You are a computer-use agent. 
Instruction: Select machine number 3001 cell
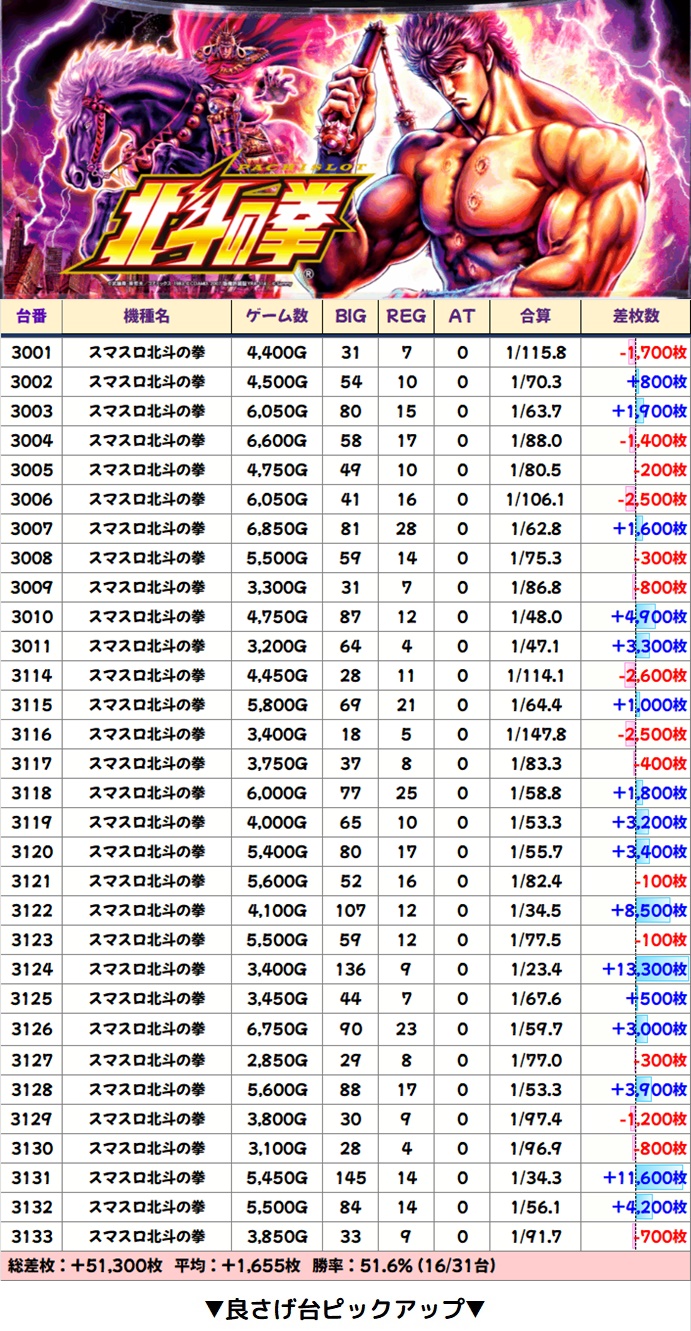(31, 352)
